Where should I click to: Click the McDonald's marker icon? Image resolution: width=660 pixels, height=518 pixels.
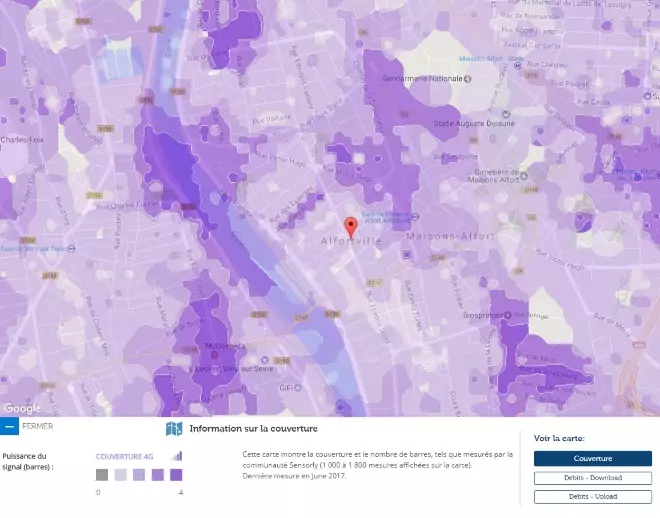tap(214, 355)
